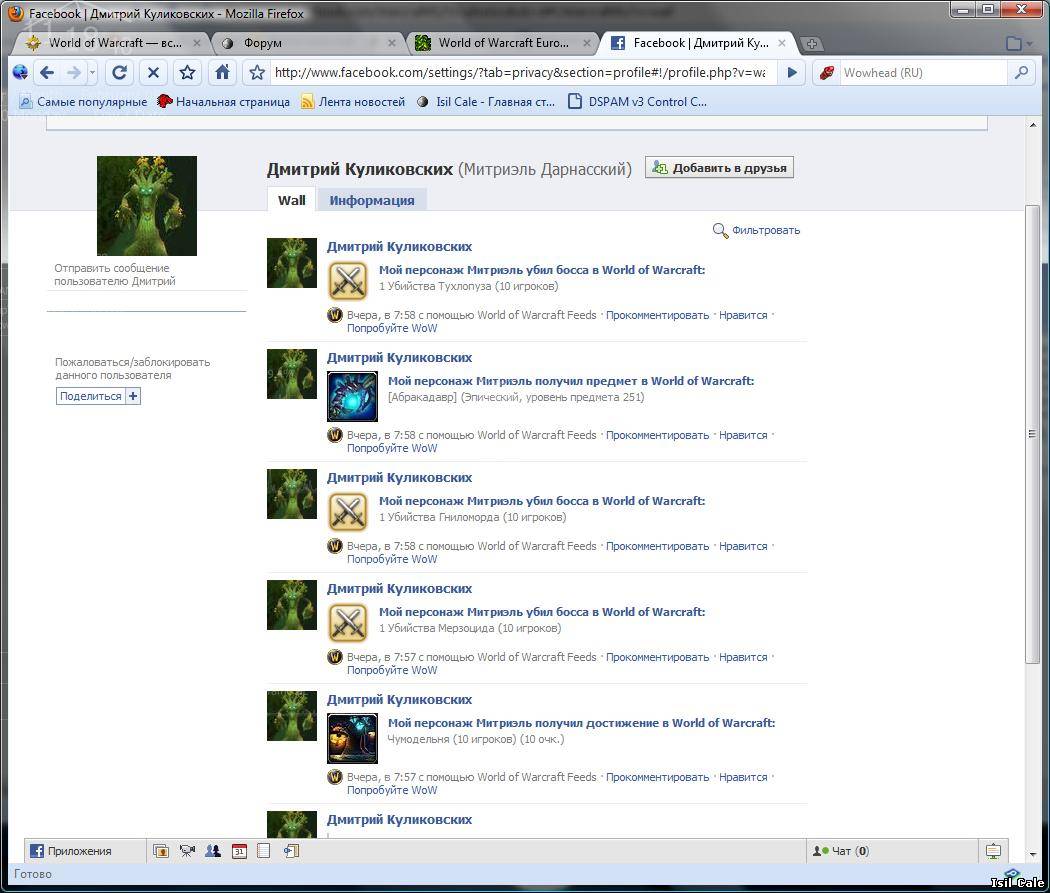Click into the Wowhead (RU) search field
Screen dimensions: 1050x893
point(923,72)
